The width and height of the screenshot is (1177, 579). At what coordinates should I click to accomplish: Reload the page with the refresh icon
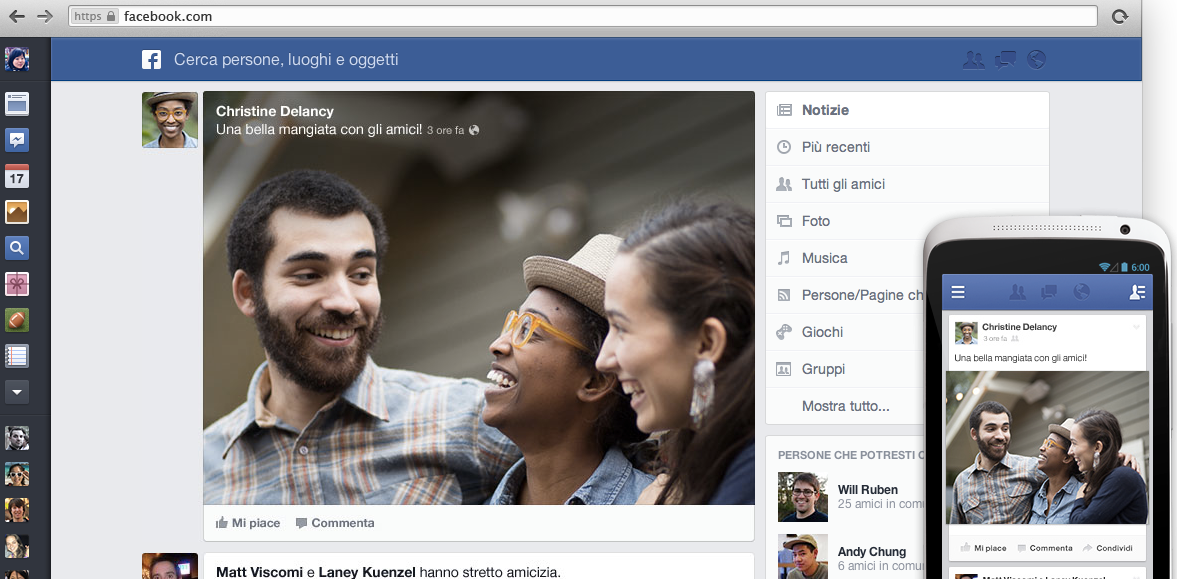pyautogui.click(x=1120, y=16)
